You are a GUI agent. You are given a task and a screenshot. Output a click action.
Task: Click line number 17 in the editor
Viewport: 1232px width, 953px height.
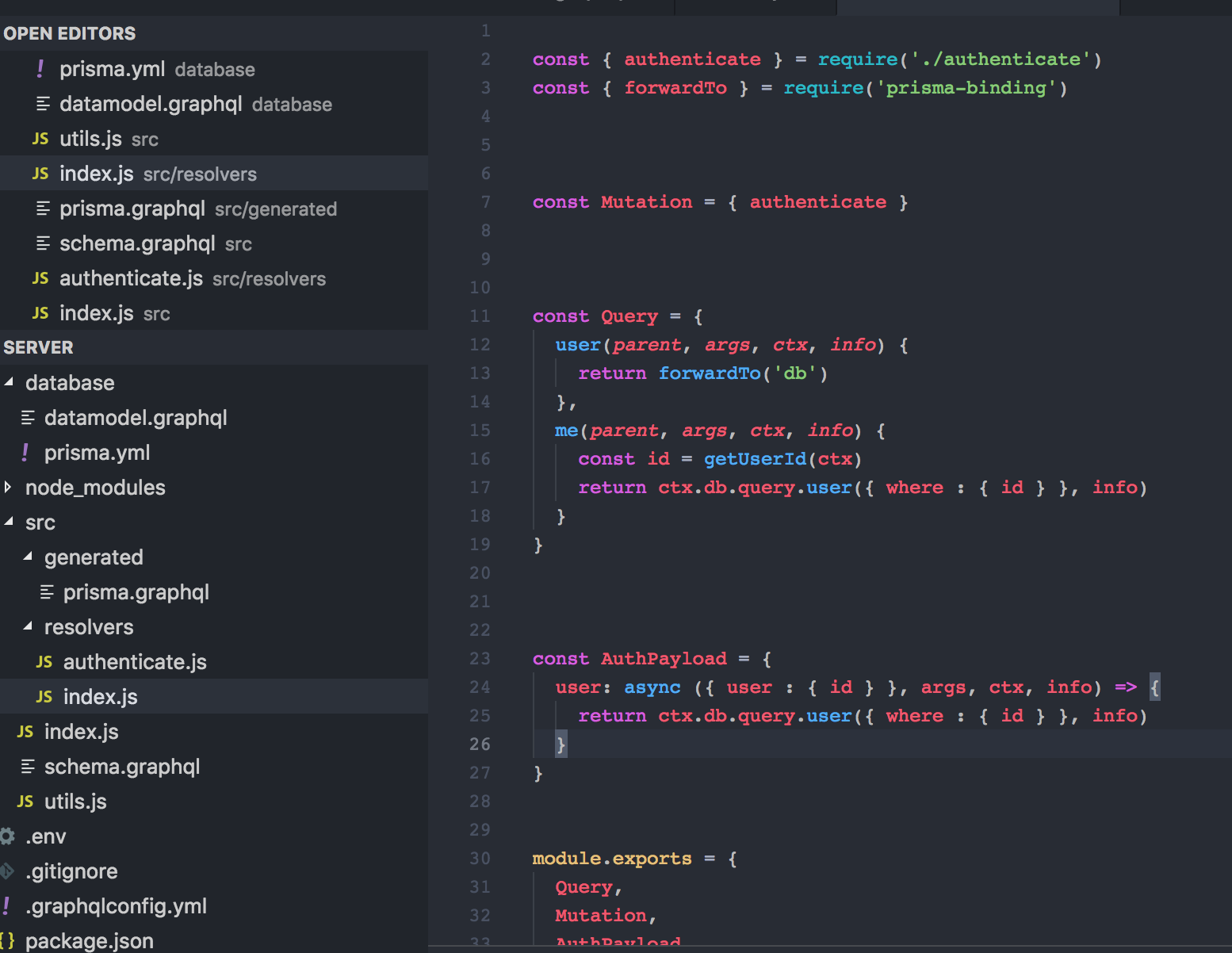tap(480, 487)
